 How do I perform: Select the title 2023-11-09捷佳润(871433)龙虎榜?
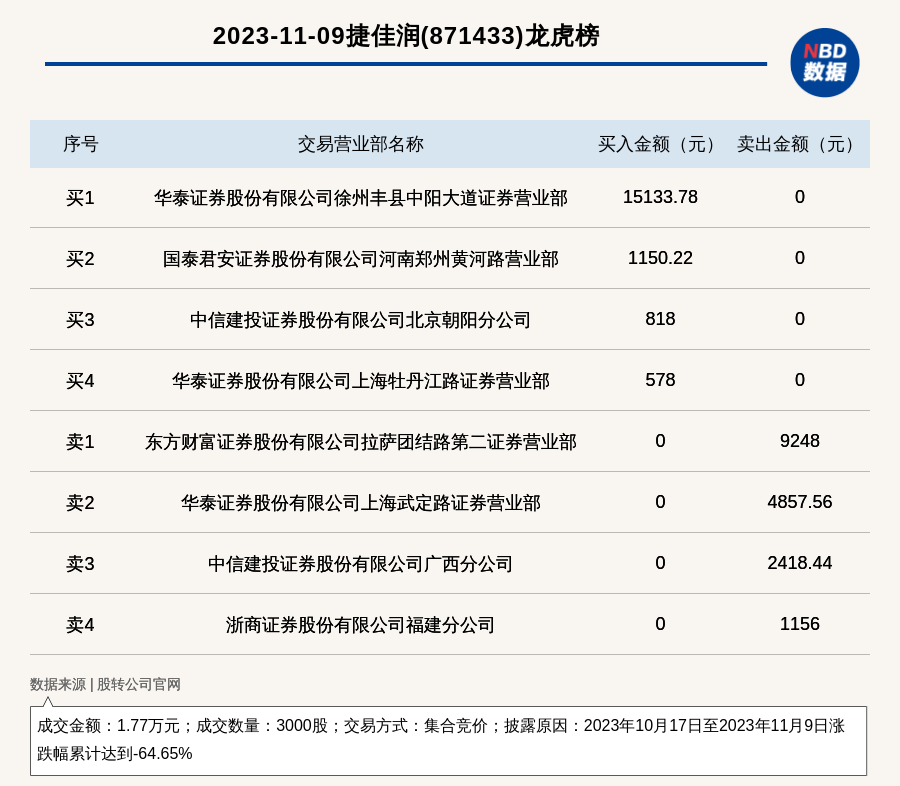(406, 36)
